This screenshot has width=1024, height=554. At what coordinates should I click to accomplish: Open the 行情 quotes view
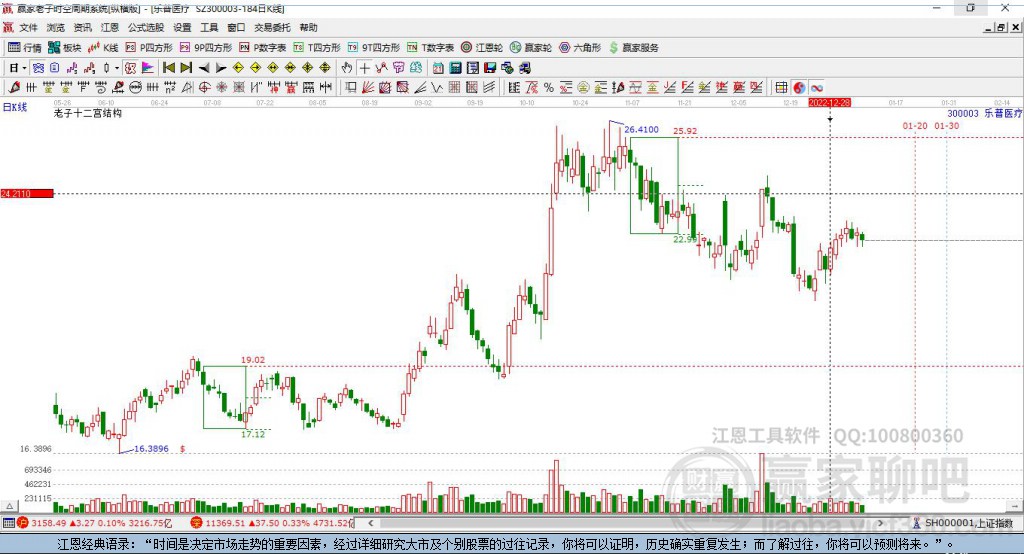(25, 48)
